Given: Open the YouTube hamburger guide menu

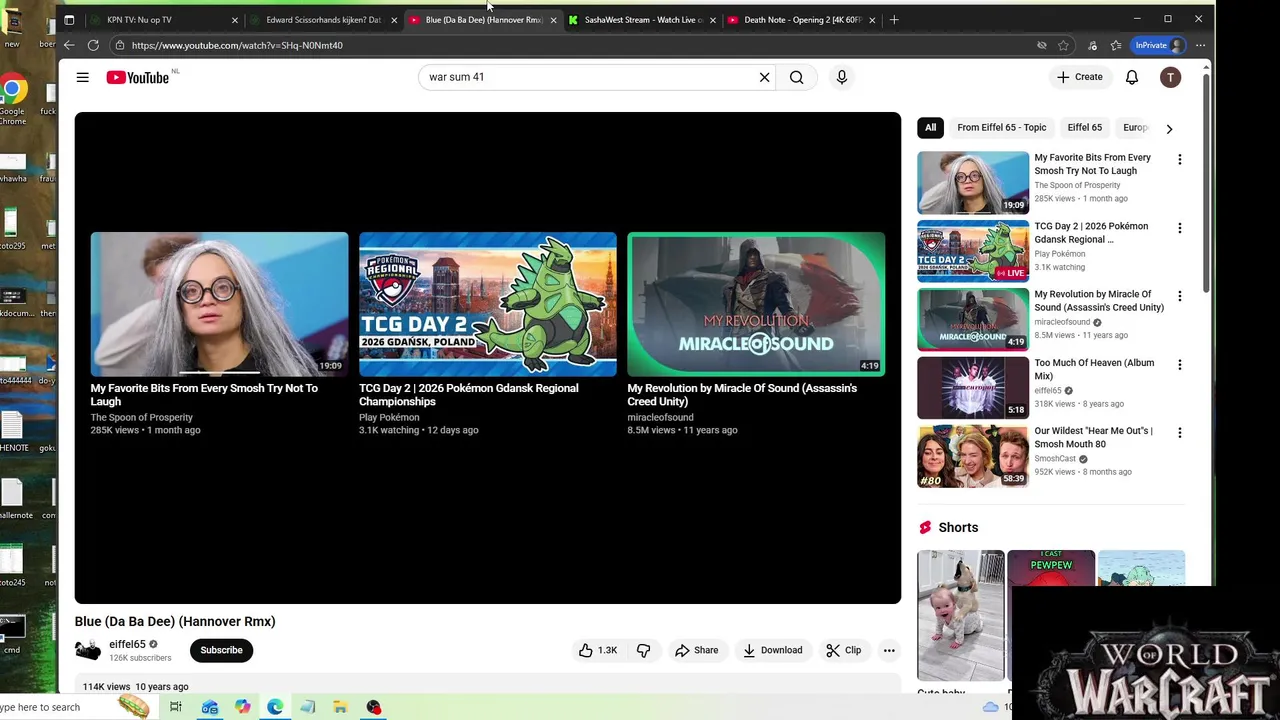Looking at the screenshot, I should tap(83, 77).
